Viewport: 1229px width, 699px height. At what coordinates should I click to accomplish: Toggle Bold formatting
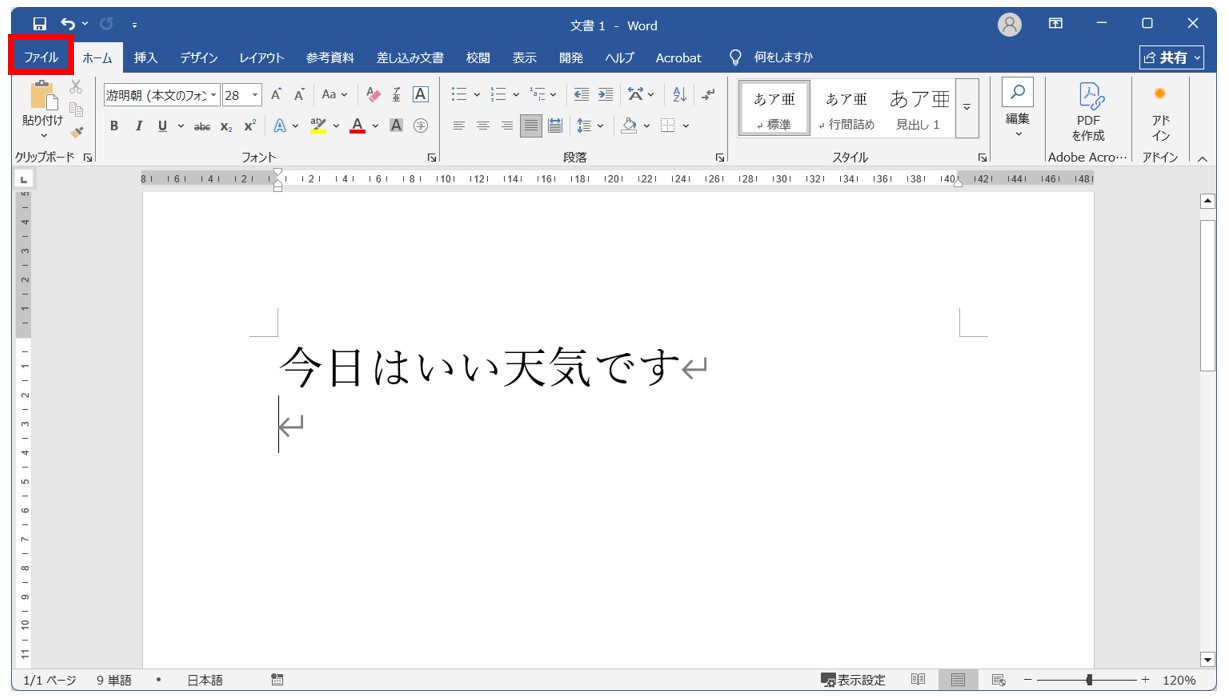click(x=114, y=126)
